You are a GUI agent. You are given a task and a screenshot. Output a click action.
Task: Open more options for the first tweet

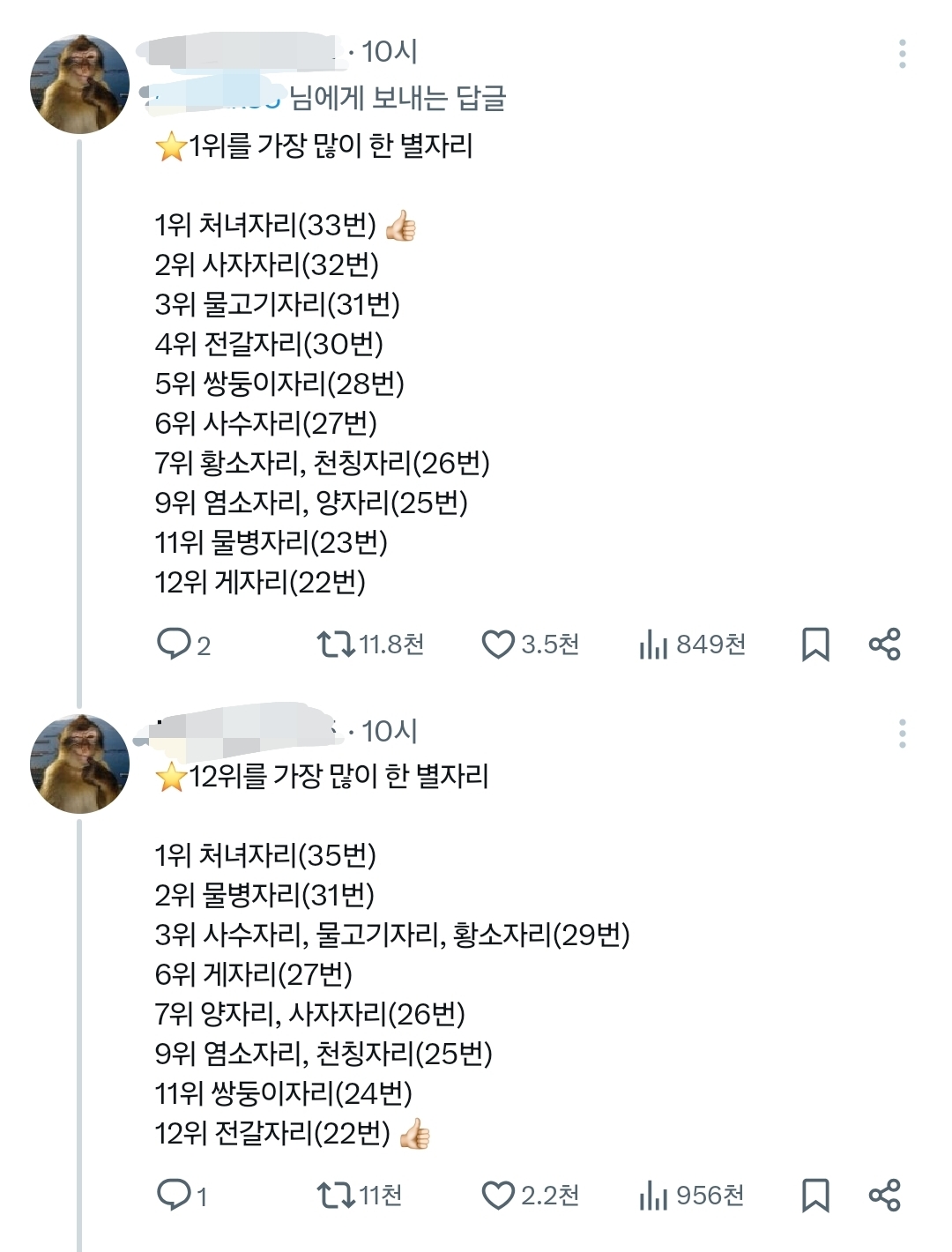(902, 54)
